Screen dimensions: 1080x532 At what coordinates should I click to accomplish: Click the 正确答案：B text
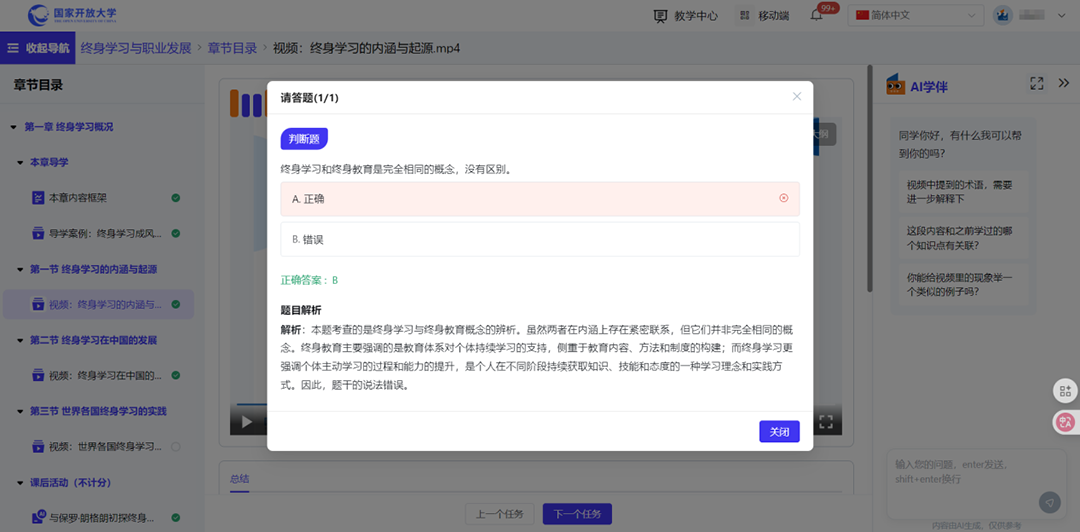tap(309, 280)
